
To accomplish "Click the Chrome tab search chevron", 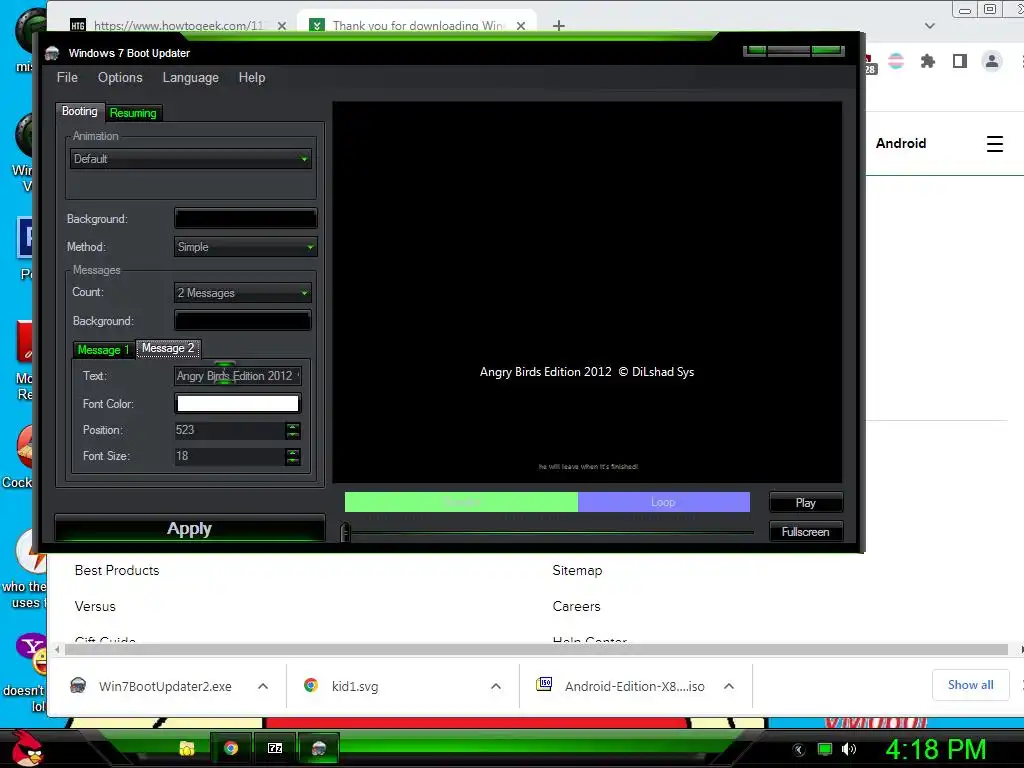I will pos(930,26).
